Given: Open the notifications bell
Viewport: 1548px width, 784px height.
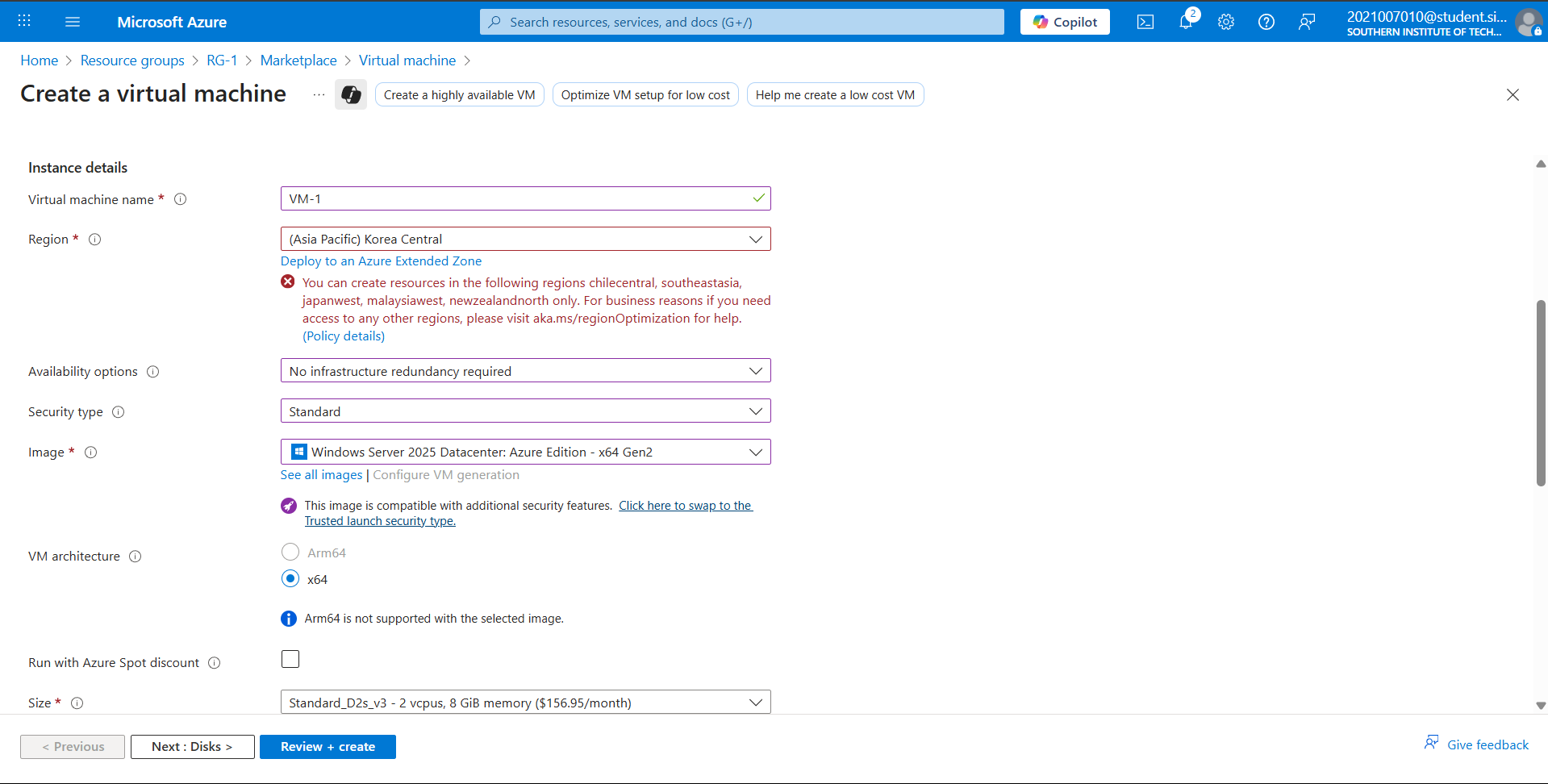Looking at the screenshot, I should click(1186, 22).
